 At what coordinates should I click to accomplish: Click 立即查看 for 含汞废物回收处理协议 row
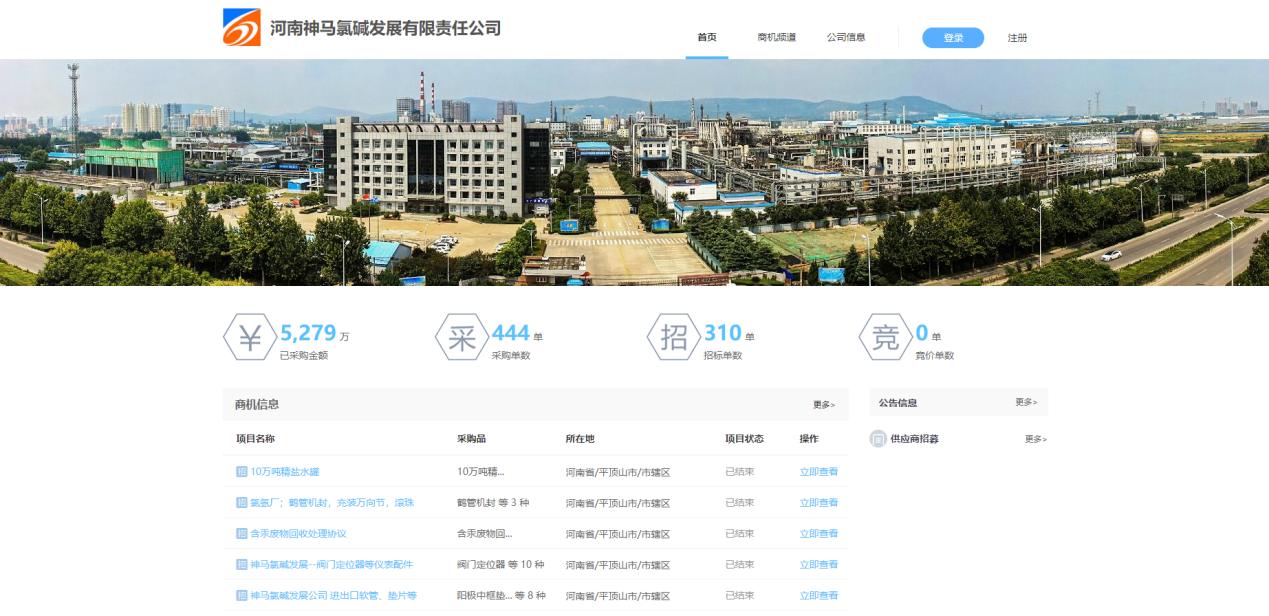click(x=819, y=534)
